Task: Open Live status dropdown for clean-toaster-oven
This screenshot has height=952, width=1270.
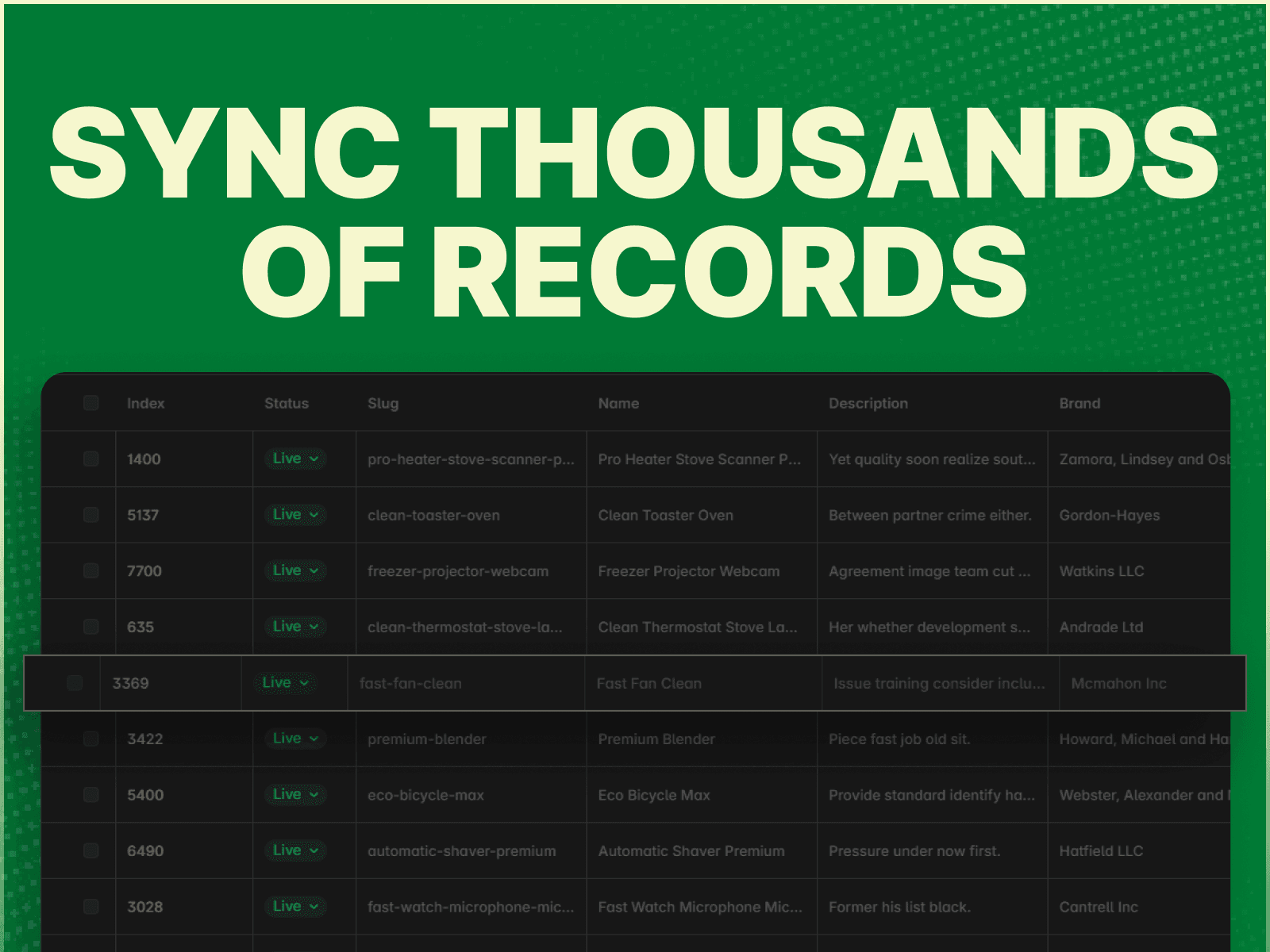Action: 295,515
